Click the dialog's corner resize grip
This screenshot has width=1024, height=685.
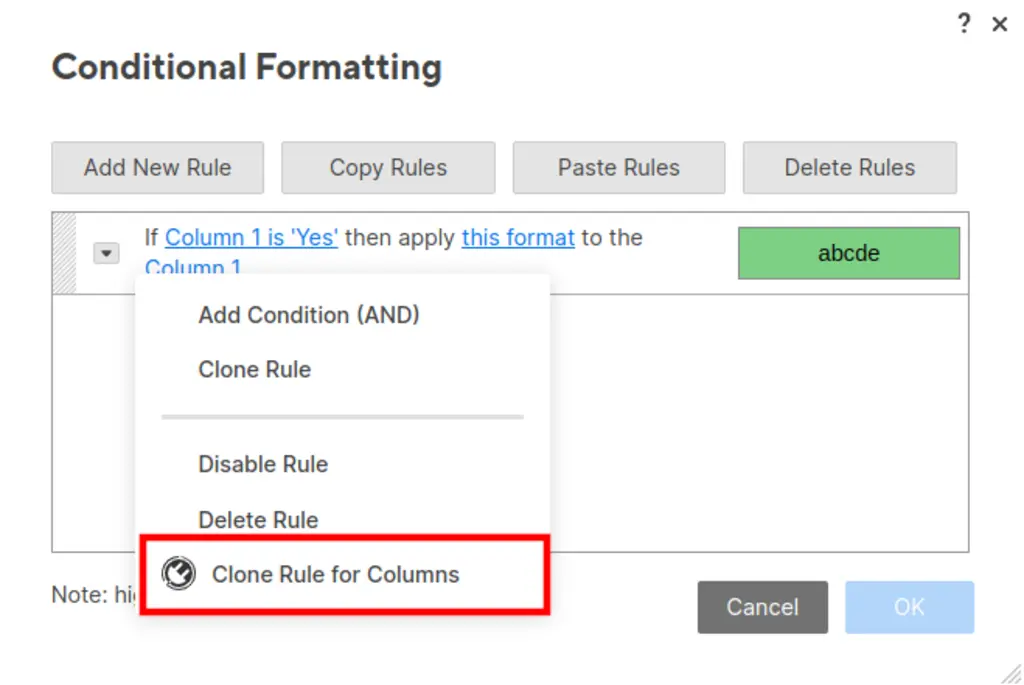[x=1011, y=674]
